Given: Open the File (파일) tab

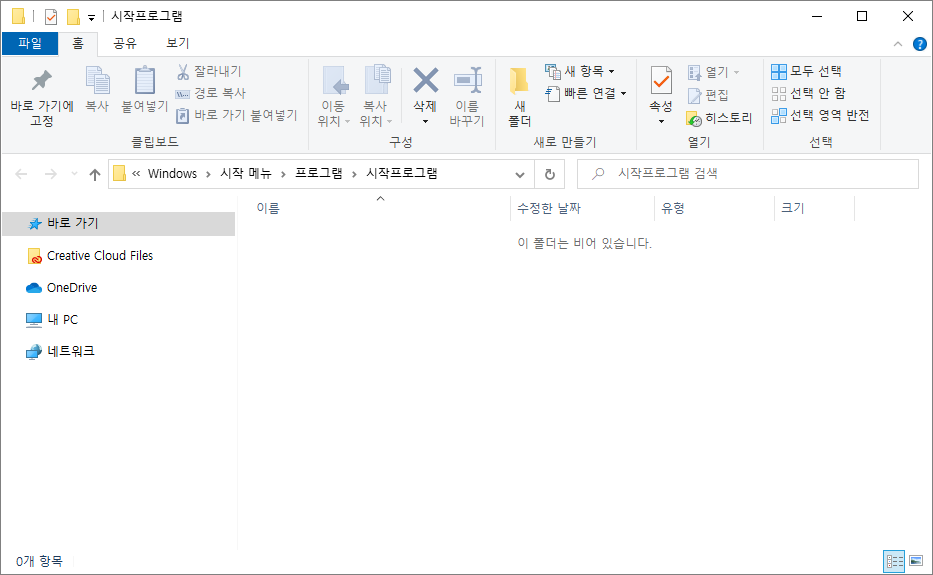Looking at the screenshot, I should point(30,43).
